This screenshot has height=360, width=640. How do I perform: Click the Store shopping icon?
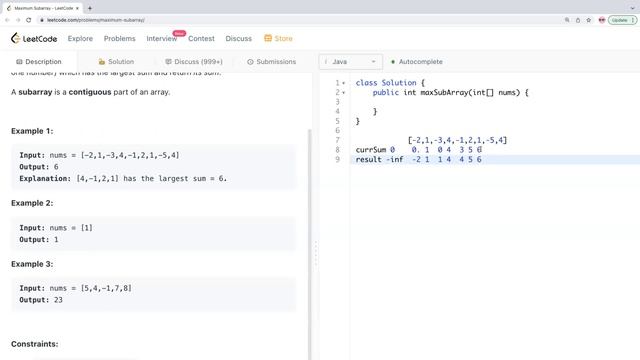(x=268, y=38)
